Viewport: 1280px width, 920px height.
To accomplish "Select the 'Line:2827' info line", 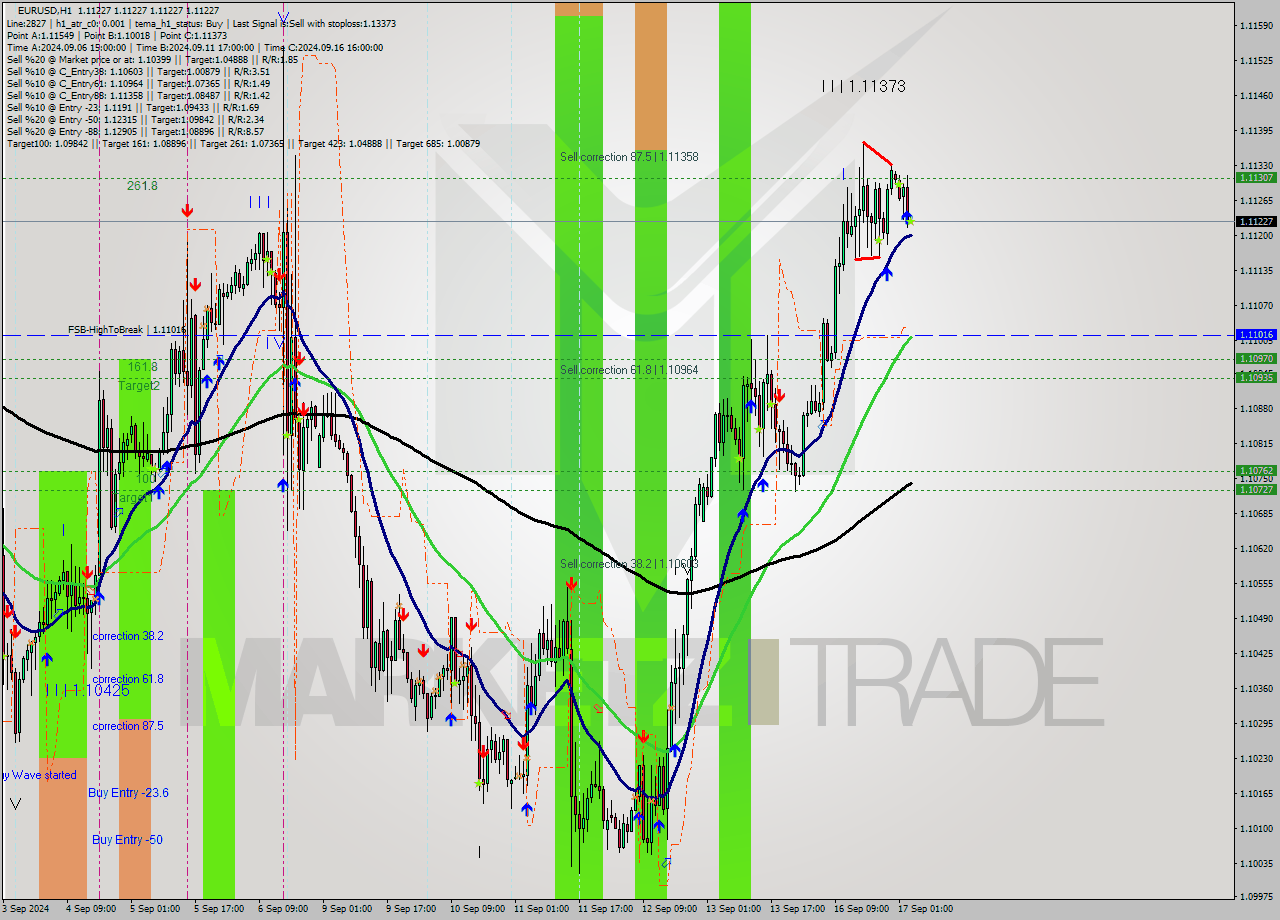I will click(x=201, y=23).
